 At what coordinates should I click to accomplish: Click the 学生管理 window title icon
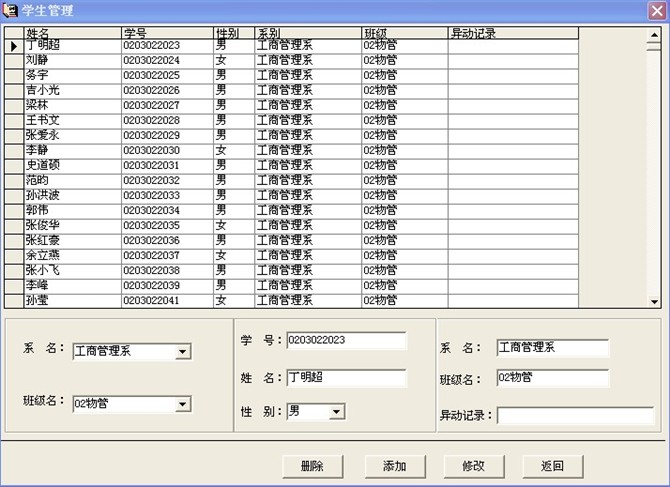(x=10, y=10)
